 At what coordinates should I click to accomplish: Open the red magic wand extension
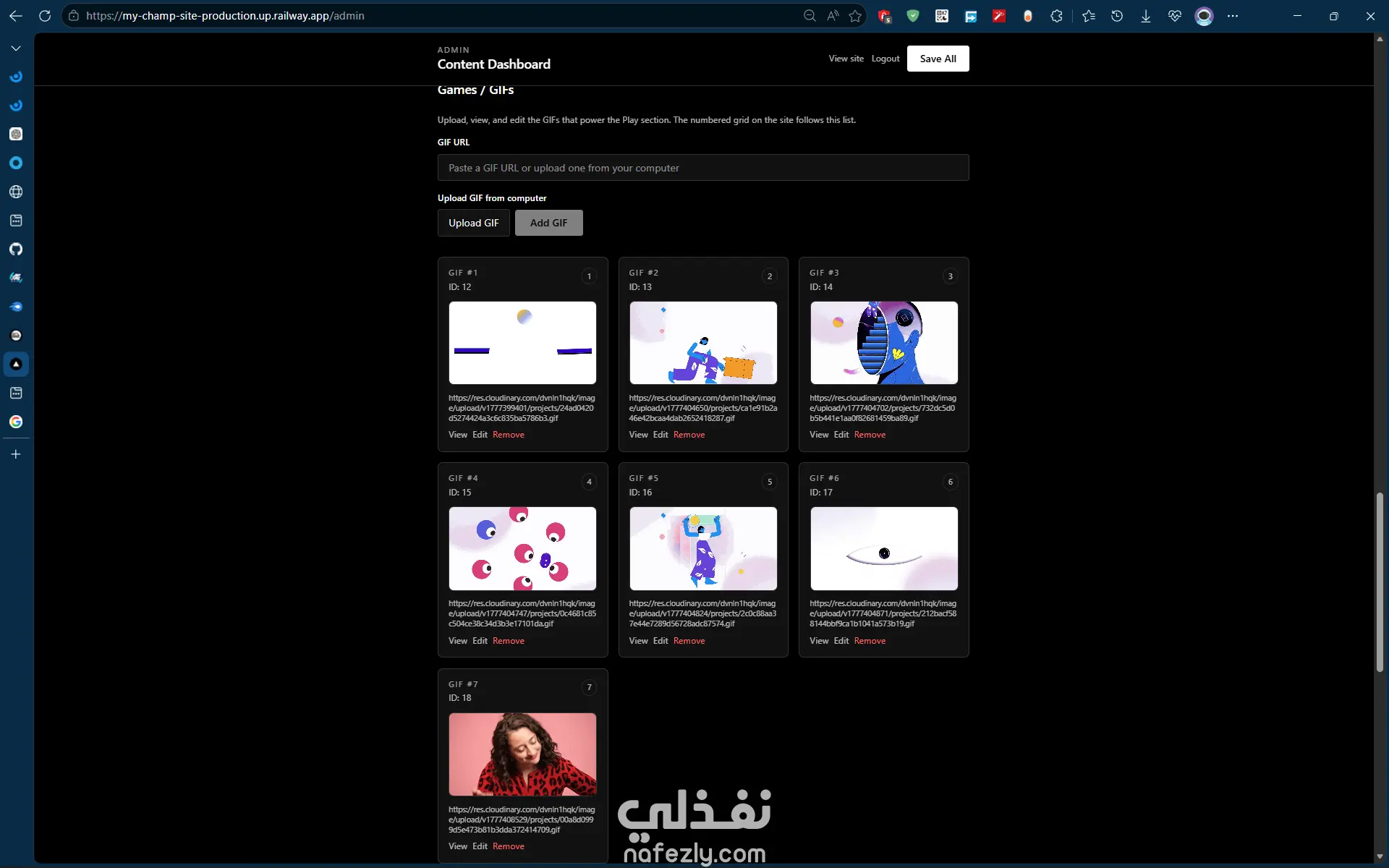pos(999,16)
